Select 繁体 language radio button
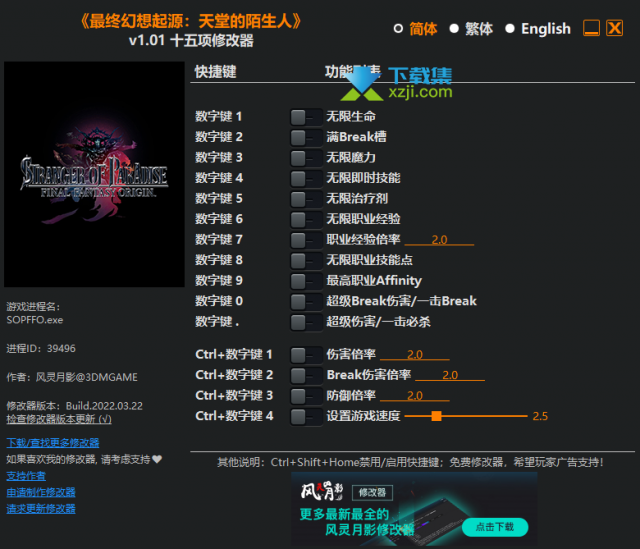This screenshot has width=640, height=549. (x=454, y=29)
